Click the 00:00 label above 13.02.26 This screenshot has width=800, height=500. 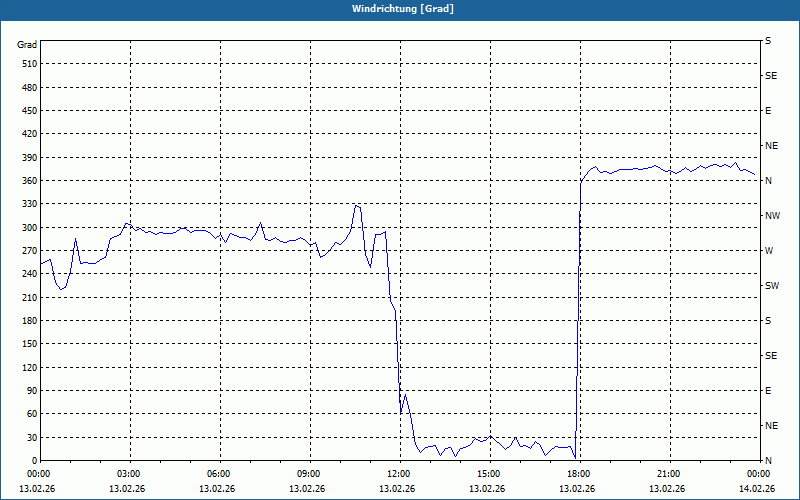[x=37, y=474]
